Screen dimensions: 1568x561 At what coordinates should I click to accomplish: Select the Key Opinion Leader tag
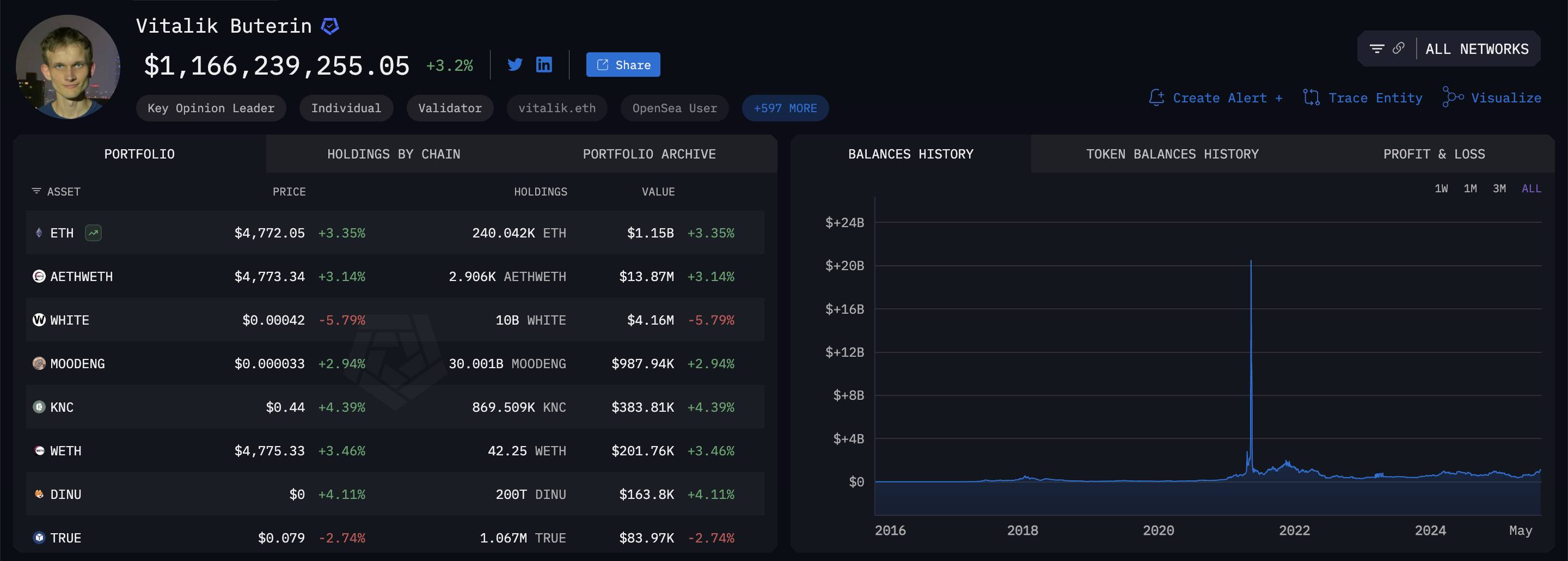click(x=211, y=108)
